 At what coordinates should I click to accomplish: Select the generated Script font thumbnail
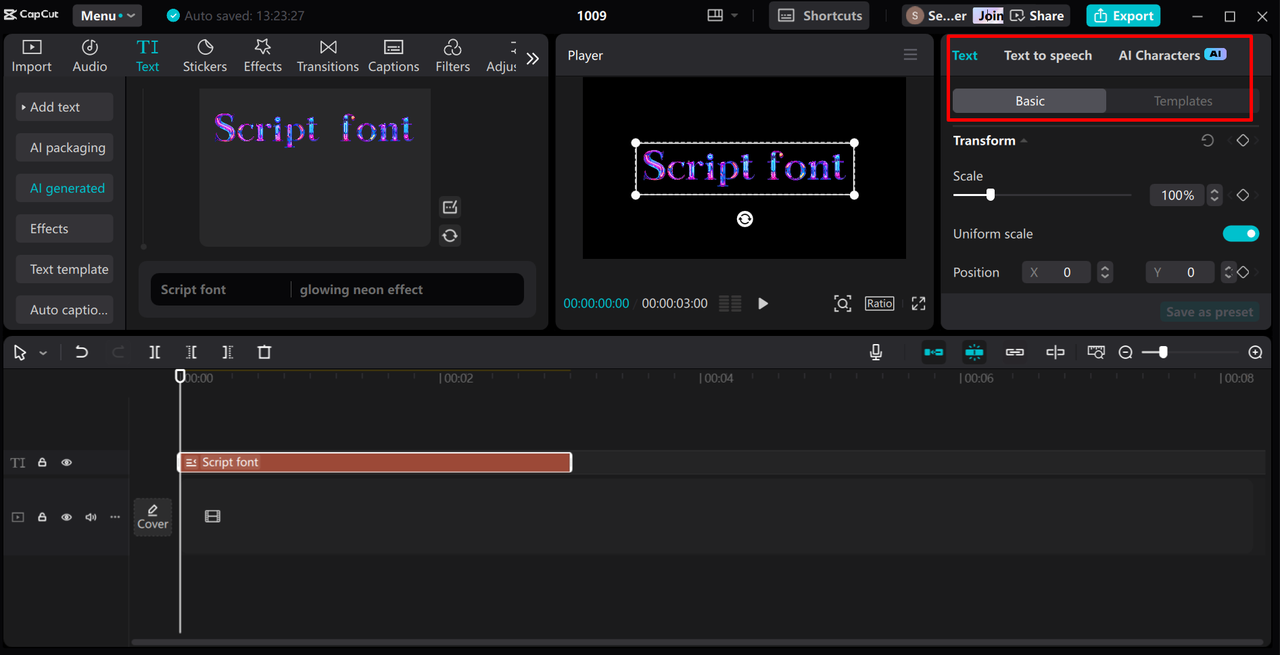tap(314, 167)
